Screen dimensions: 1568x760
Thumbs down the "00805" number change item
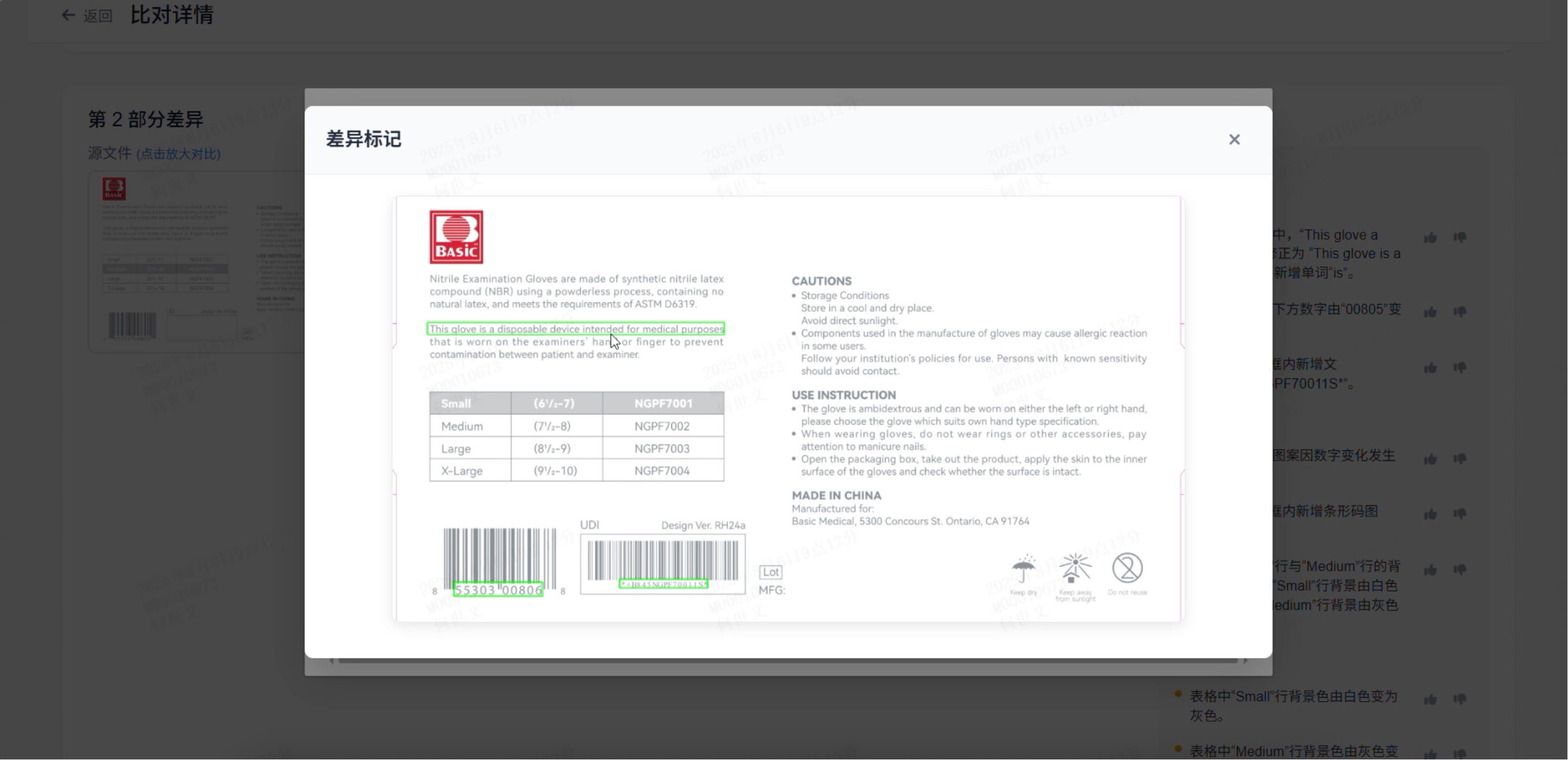pos(1460,312)
